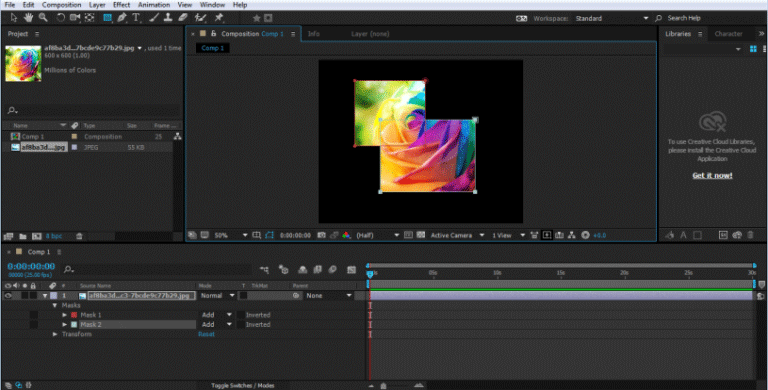The height and width of the screenshot is (390, 768).
Task: Open the 1 View layout dropdown
Action: tap(508, 235)
